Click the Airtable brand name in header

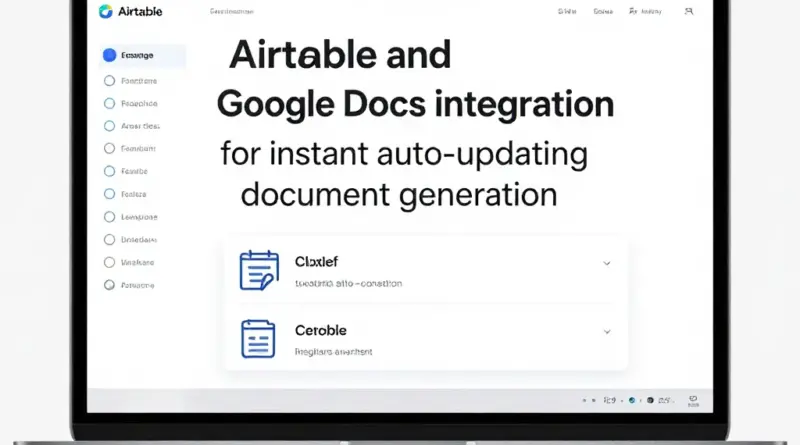[140, 11]
